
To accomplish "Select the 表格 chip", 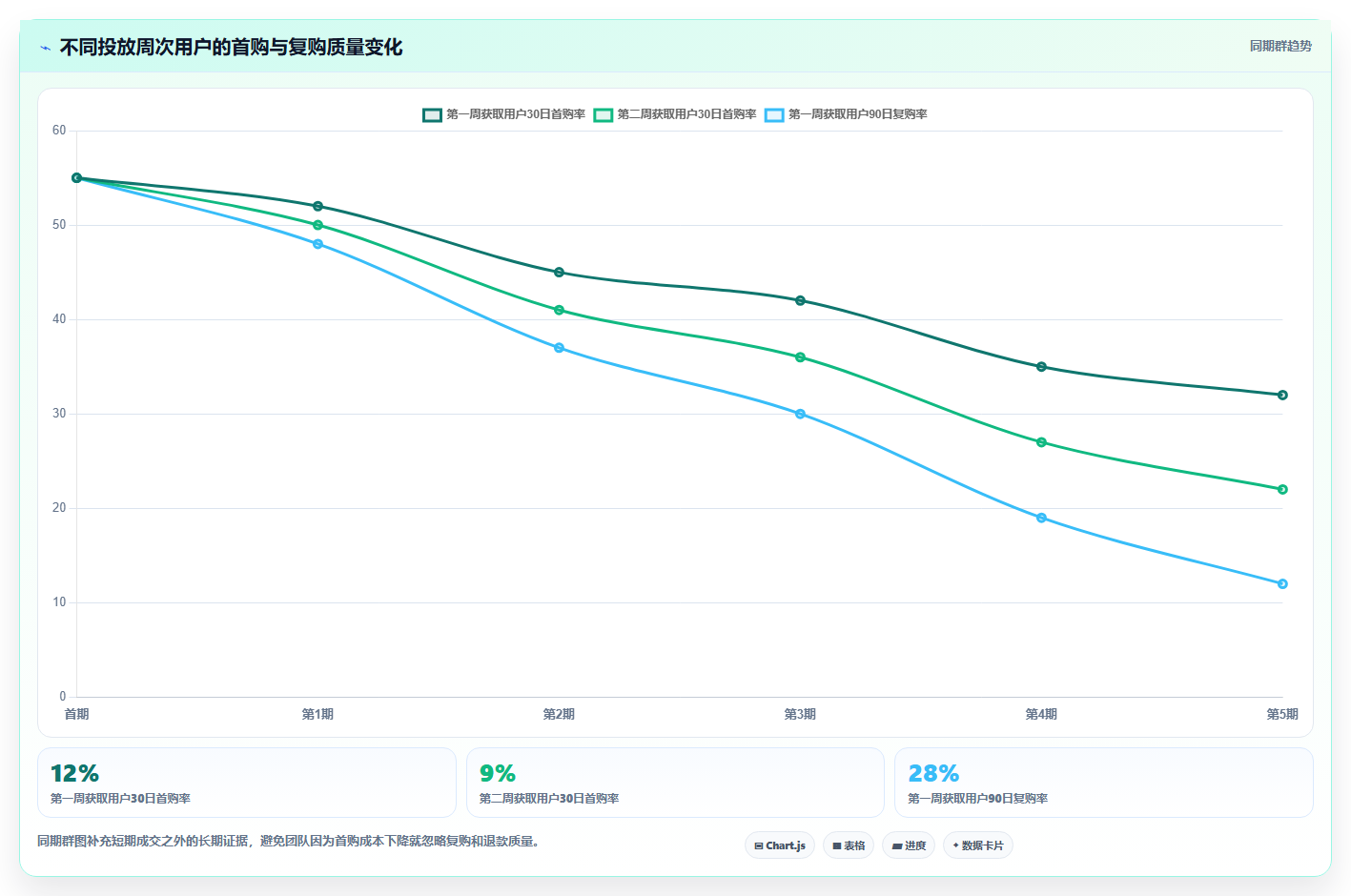I will [849, 845].
